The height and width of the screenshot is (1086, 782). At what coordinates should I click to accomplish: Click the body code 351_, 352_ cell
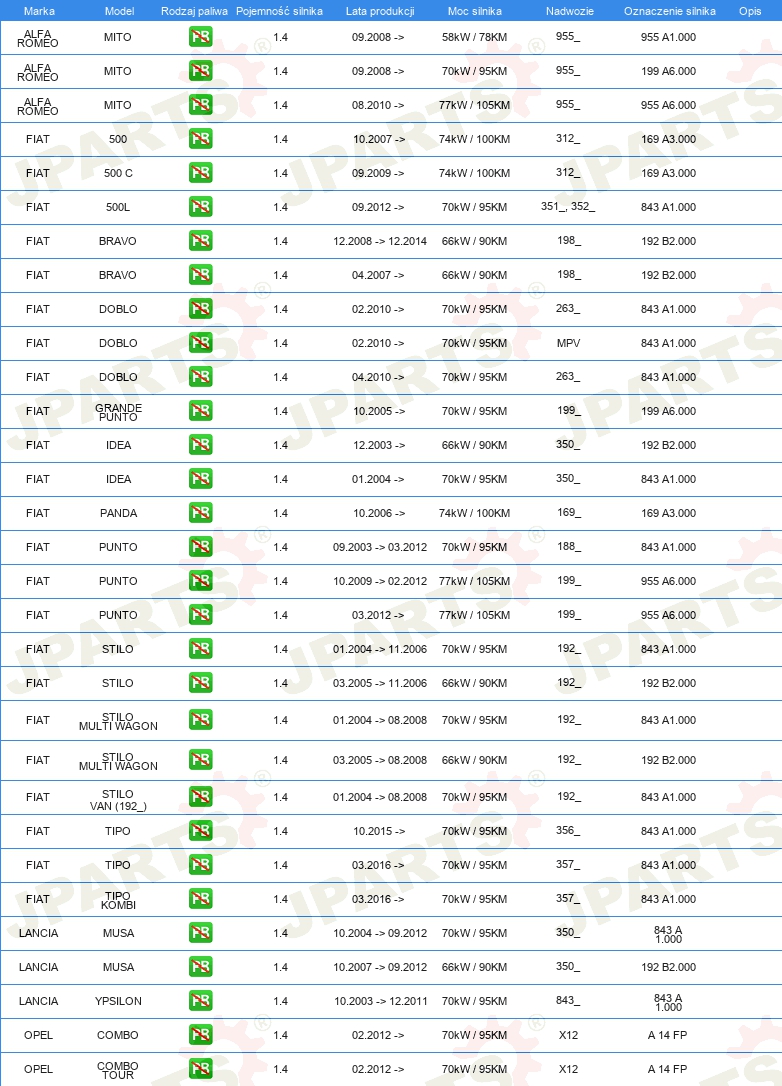click(568, 206)
